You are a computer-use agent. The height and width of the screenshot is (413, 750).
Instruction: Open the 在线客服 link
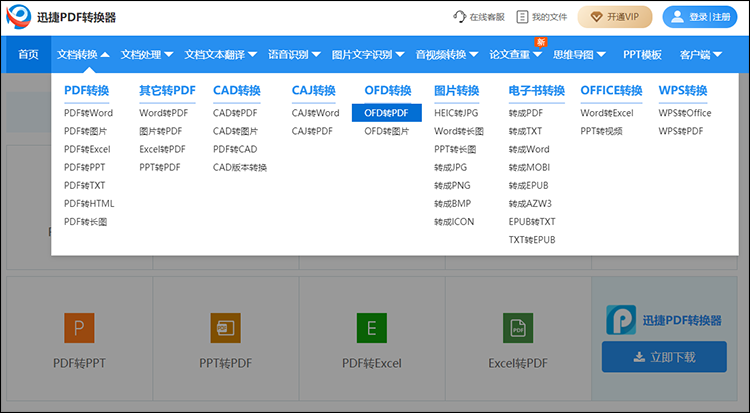[x=479, y=17]
